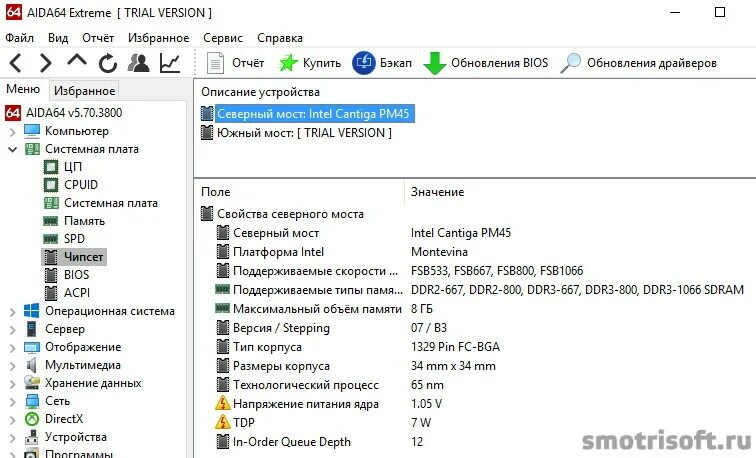Open user management icon in toolbar
Viewport: 756px width, 458px height.
138,63
